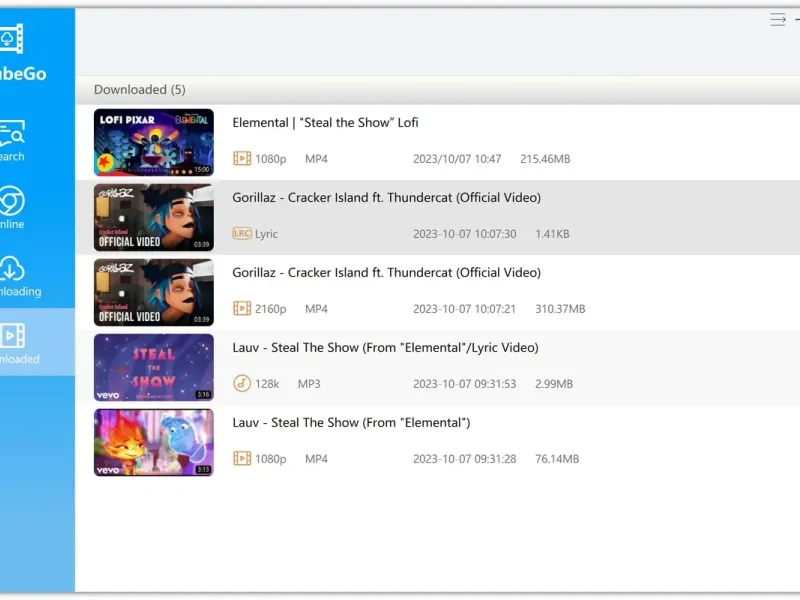Open Gorillaz thumbnail on Lyric row
Viewport: 800px width, 600px height.
pyautogui.click(x=154, y=217)
